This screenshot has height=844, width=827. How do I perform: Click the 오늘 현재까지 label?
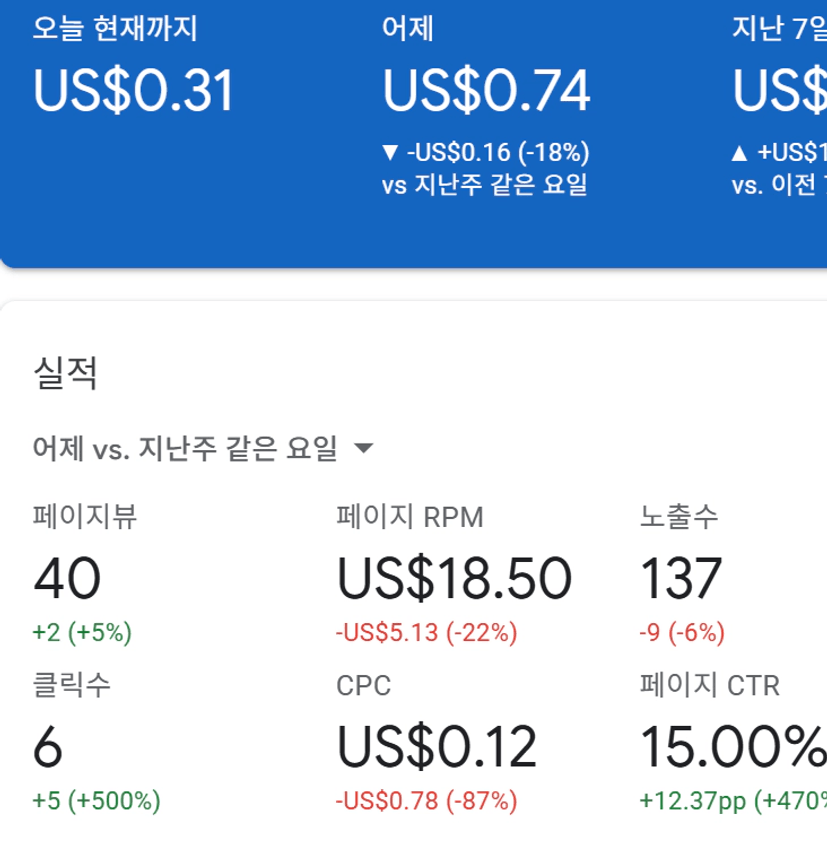[x=115, y=29]
